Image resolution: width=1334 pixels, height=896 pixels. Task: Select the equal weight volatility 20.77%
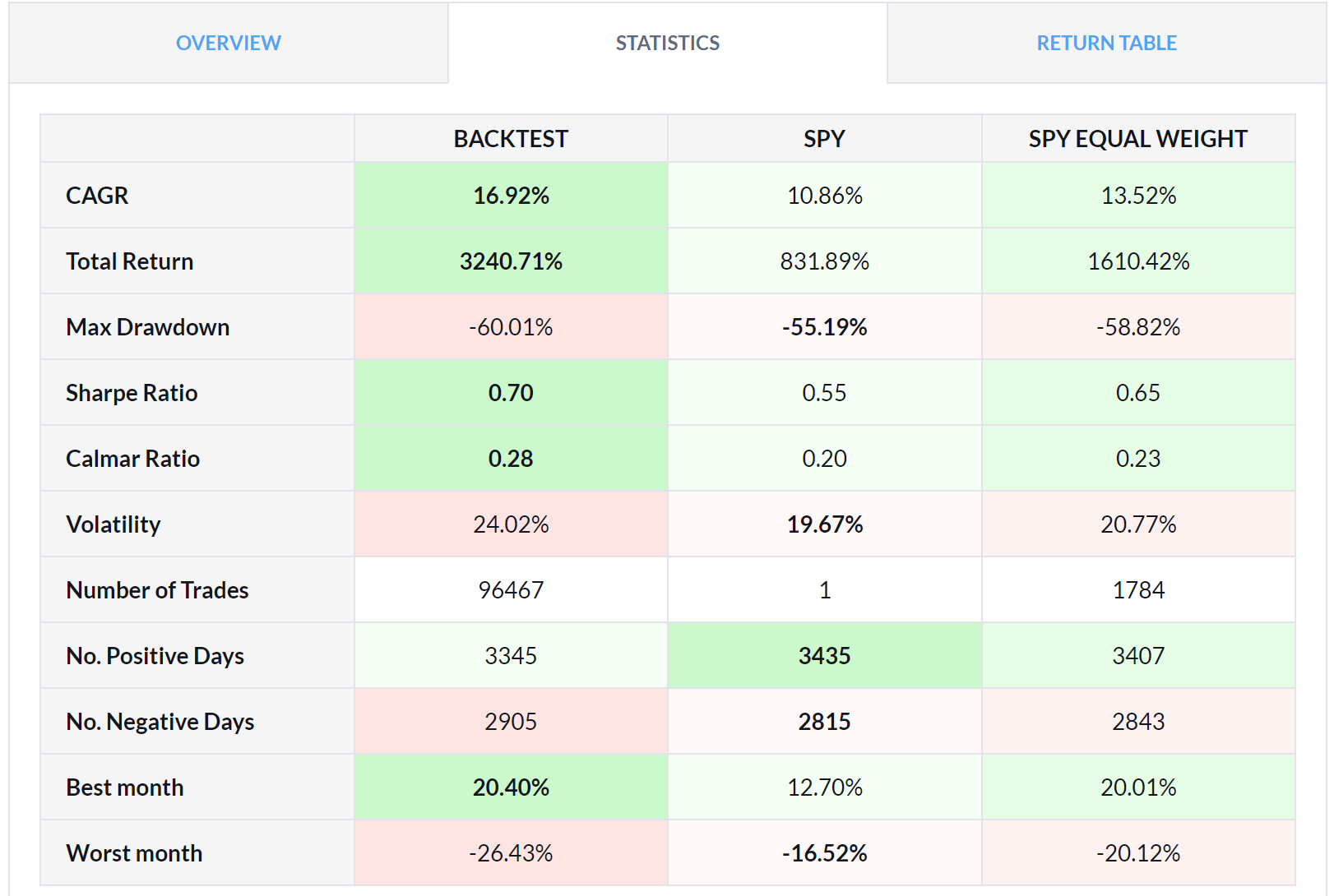click(1138, 524)
